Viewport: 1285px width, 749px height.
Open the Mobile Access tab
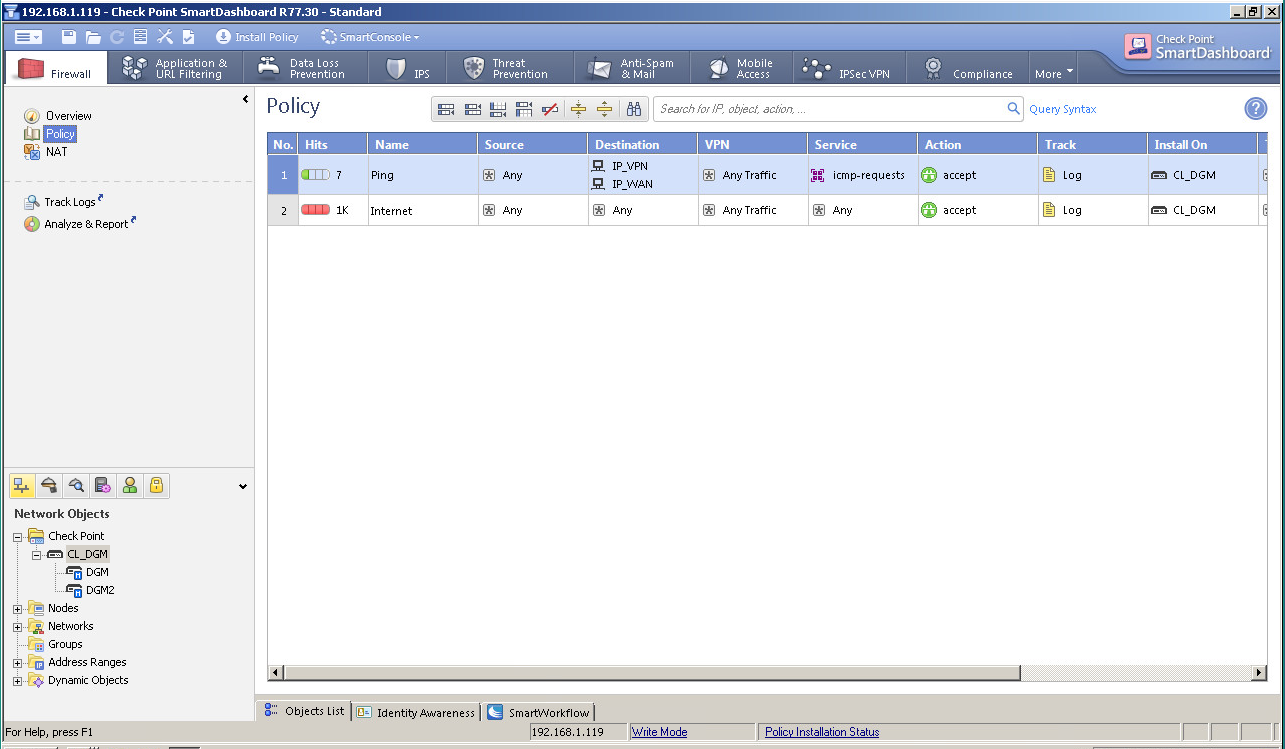(743, 68)
